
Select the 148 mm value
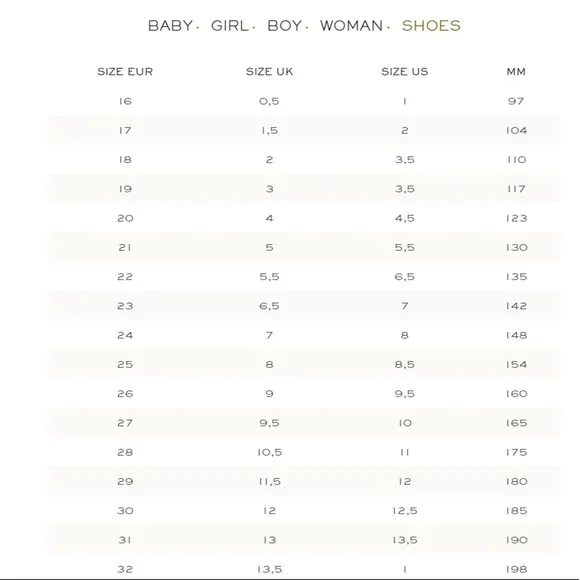(516, 335)
